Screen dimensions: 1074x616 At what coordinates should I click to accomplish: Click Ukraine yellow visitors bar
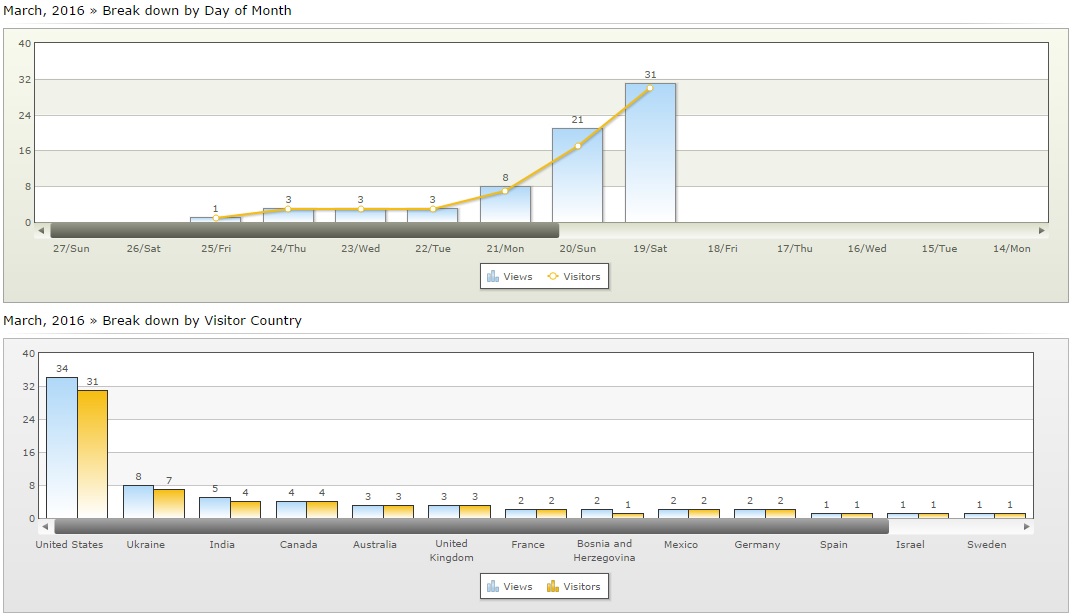tap(168, 504)
